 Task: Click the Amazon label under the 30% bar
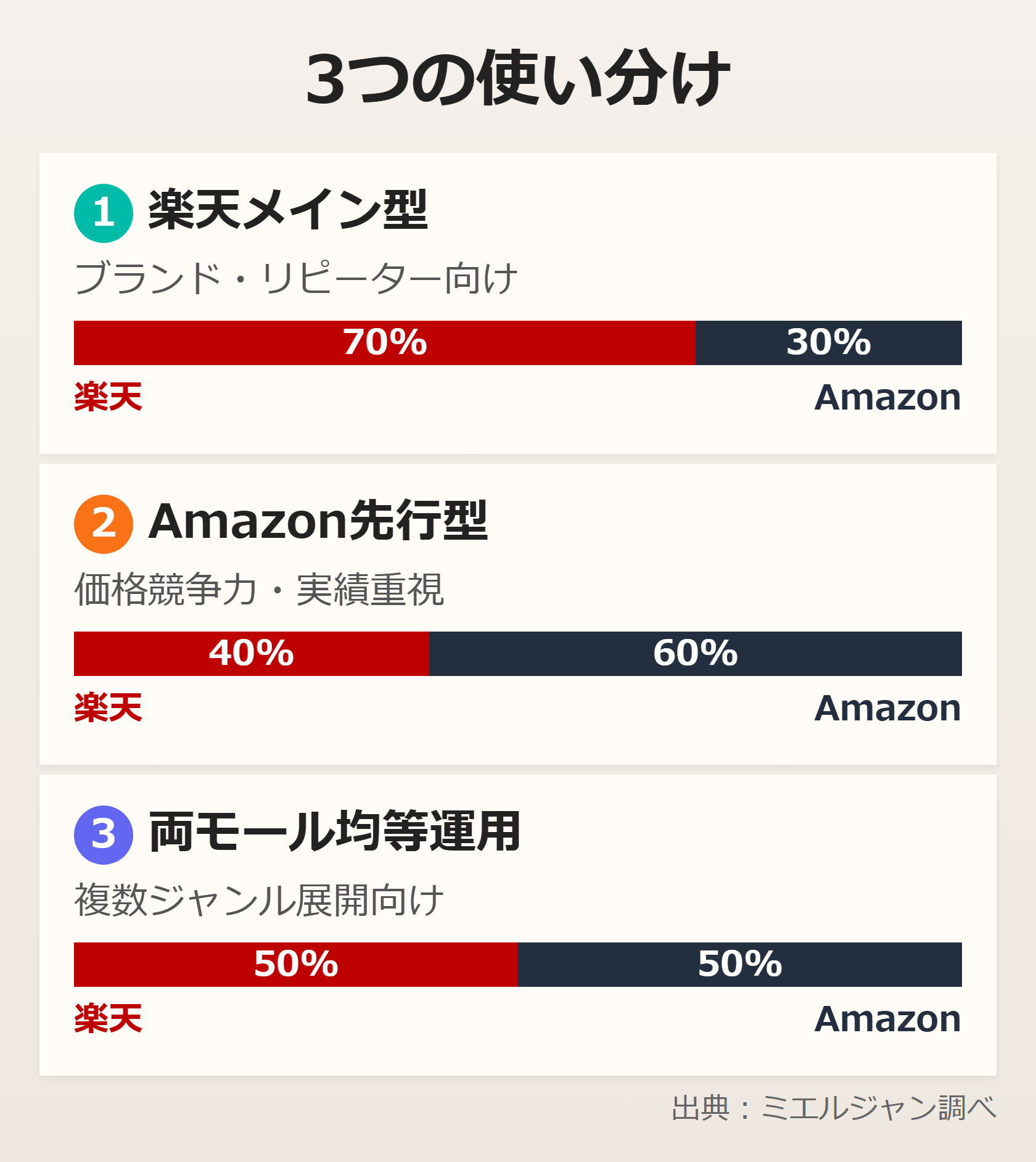coord(887,397)
